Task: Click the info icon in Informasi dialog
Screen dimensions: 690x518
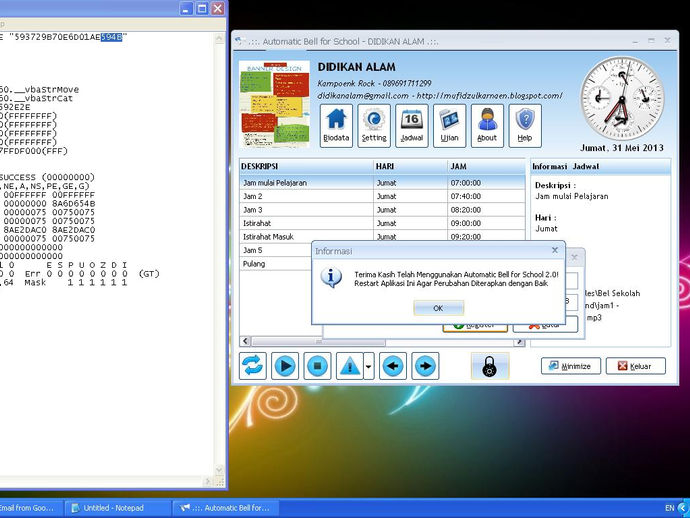Action: click(331, 278)
